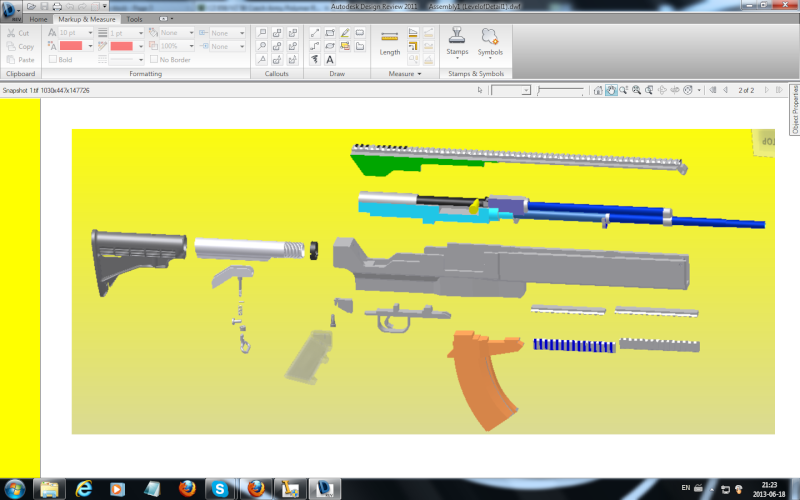Select the Markup & Measure ribbon tab
The width and height of the screenshot is (800, 500).
[x=87, y=19]
